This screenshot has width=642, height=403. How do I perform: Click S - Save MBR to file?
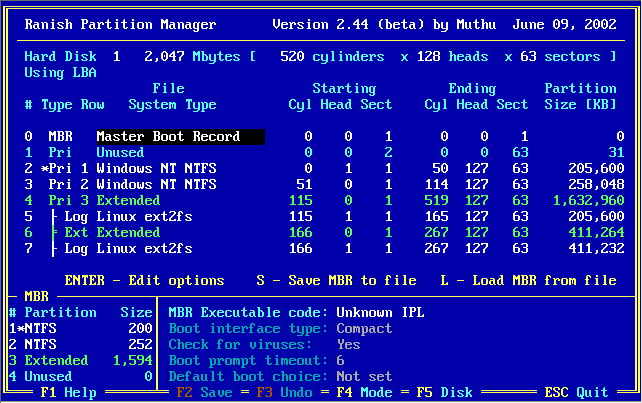[x=336, y=281]
